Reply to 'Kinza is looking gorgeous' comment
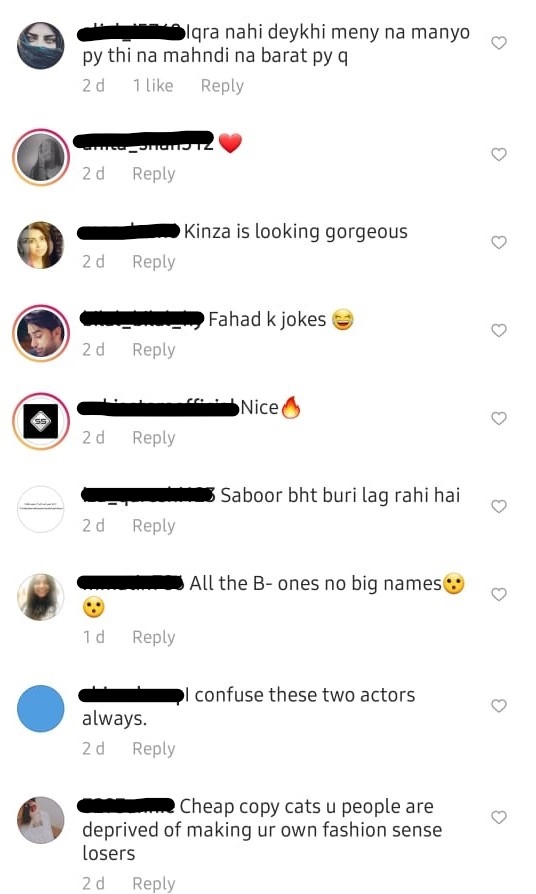 pos(153,262)
